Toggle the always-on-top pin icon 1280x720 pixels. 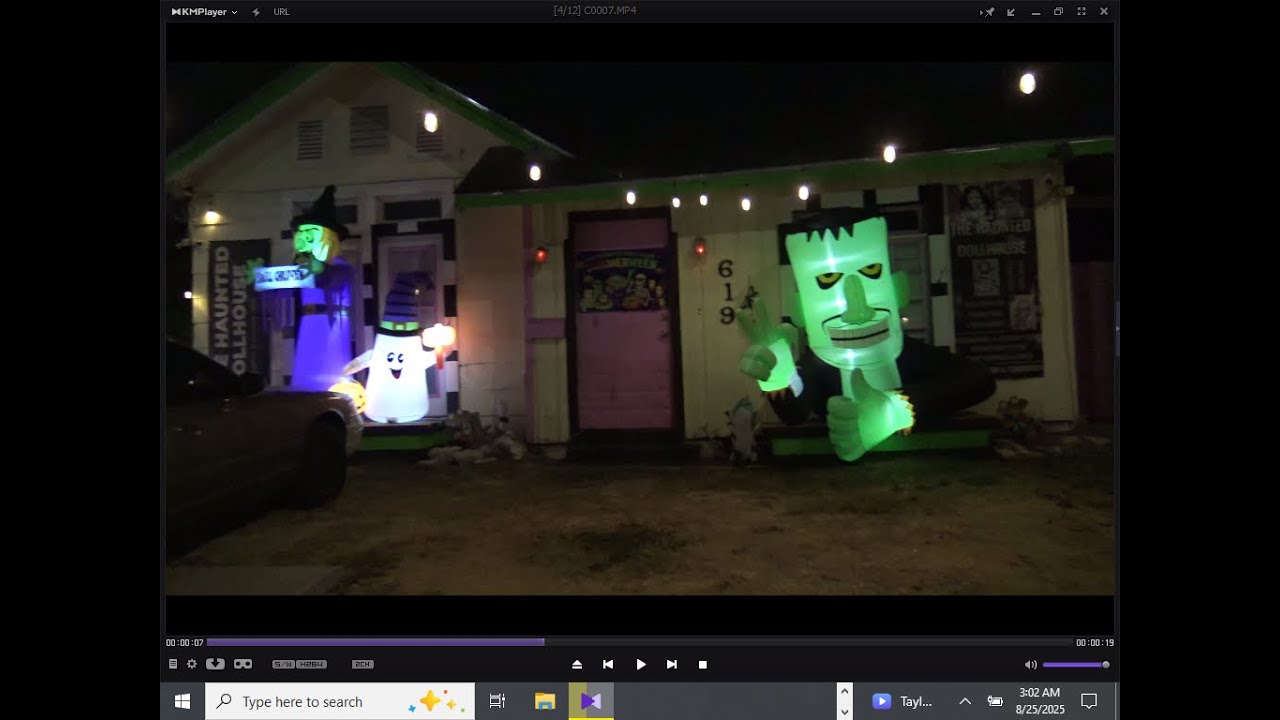pyautogui.click(x=989, y=12)
